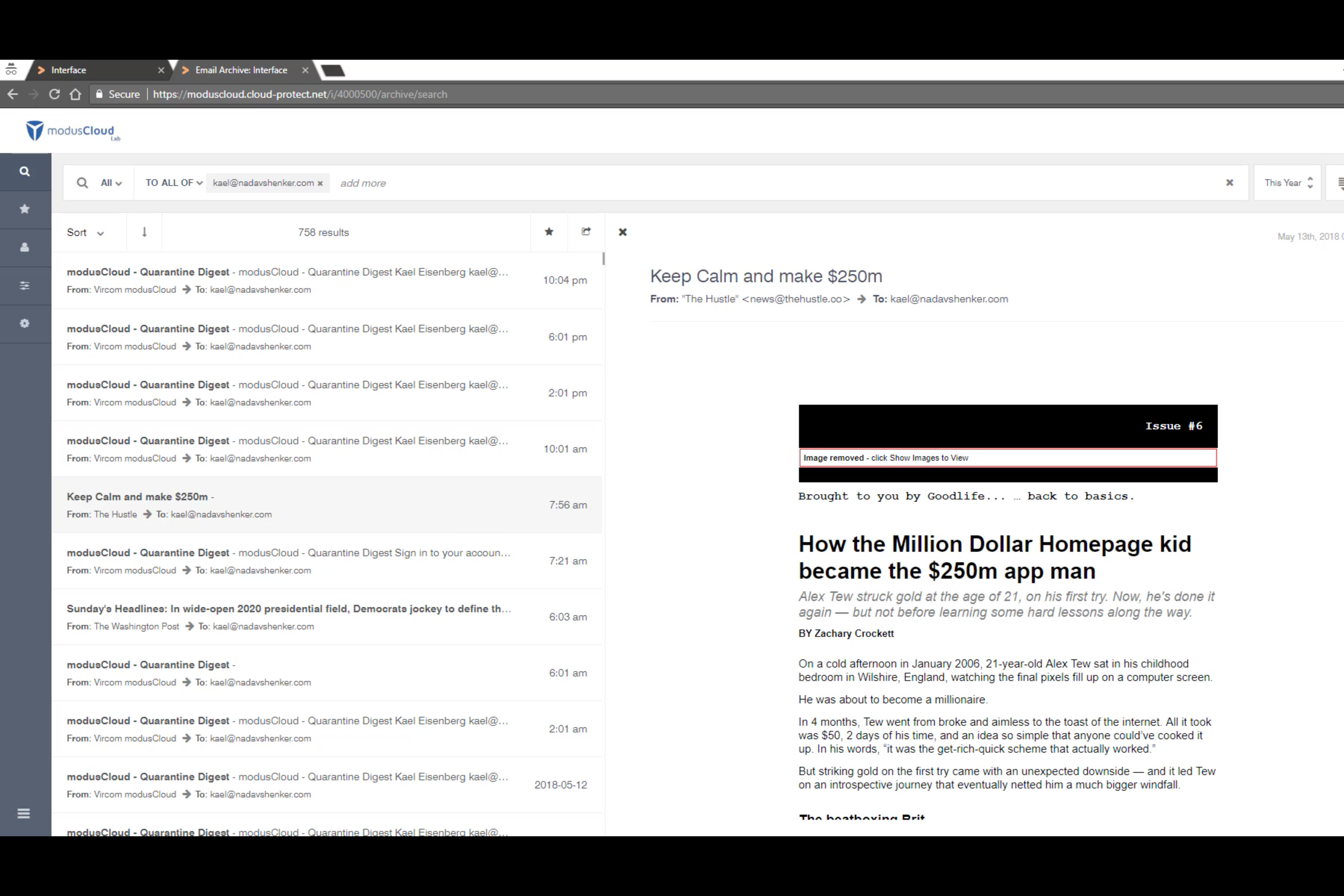The height and width of the screenshot is (896, 1344).
Task: Open the starred items in the sidebar
Action: pos(24,209)
